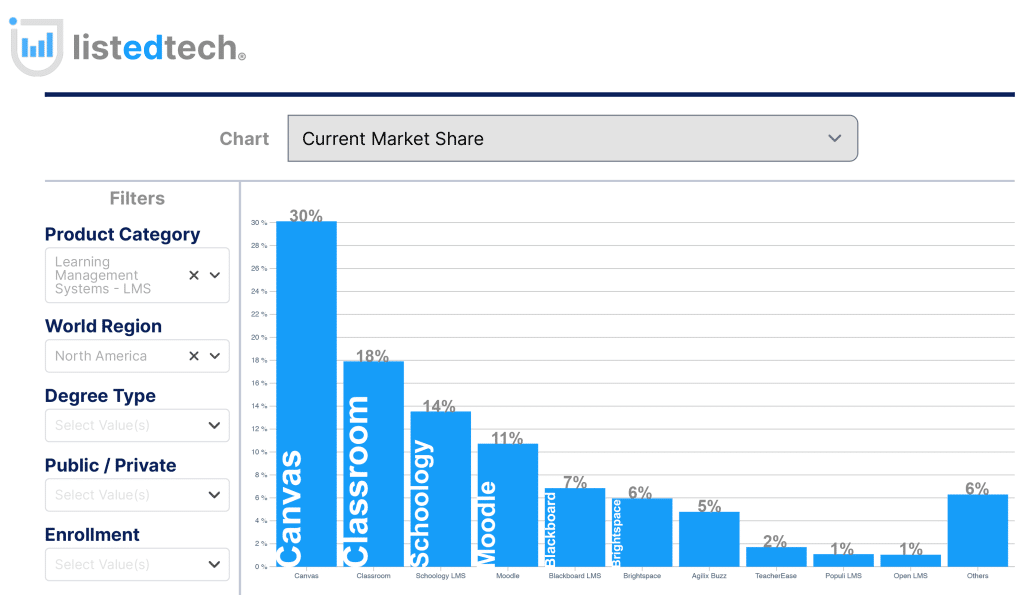Click the '30%' value above Canvas
Image resolution: width=1024 pixels, height=595 pixels.
[306, 215]
